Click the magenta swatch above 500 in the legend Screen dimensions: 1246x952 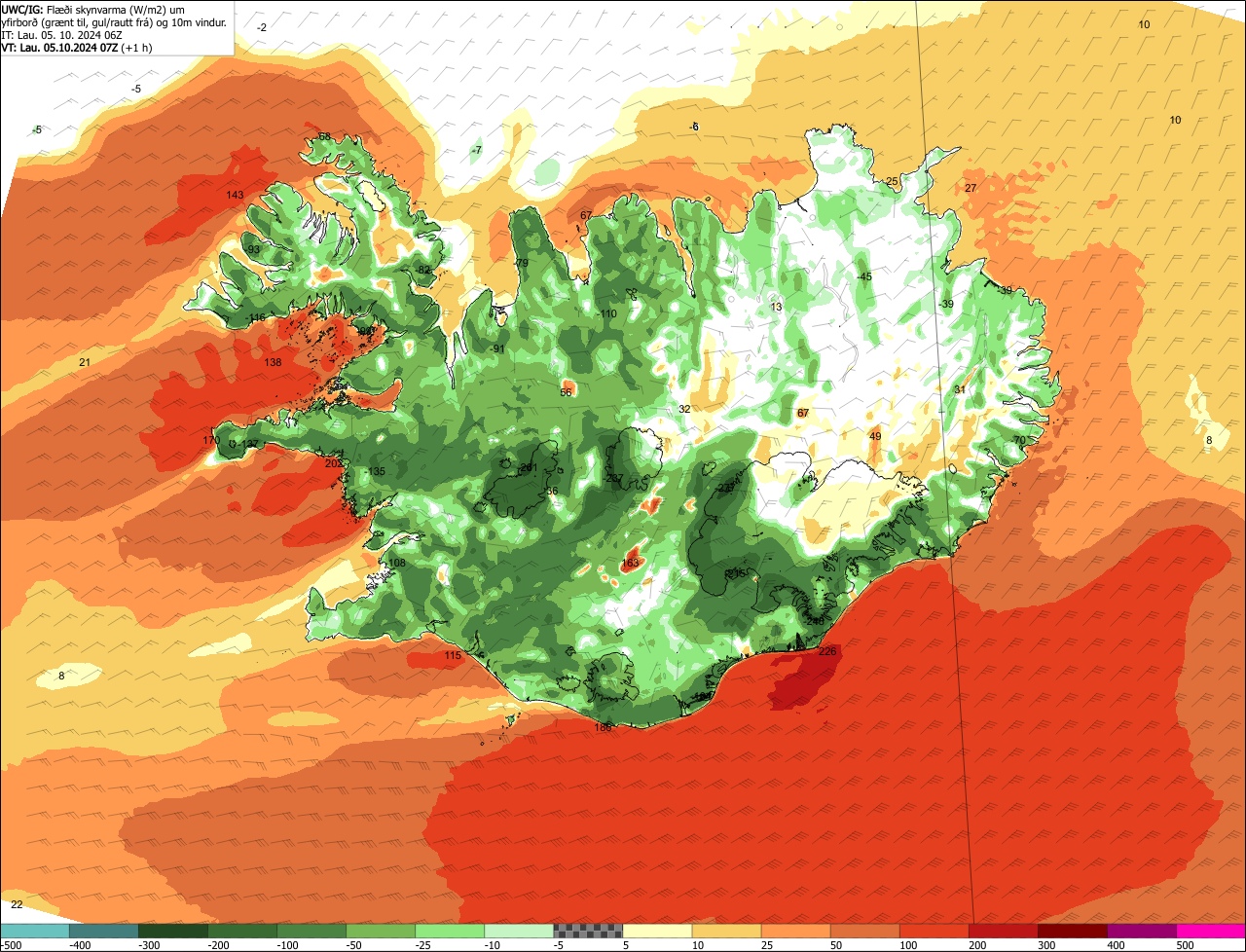[x=1211, y=931]
